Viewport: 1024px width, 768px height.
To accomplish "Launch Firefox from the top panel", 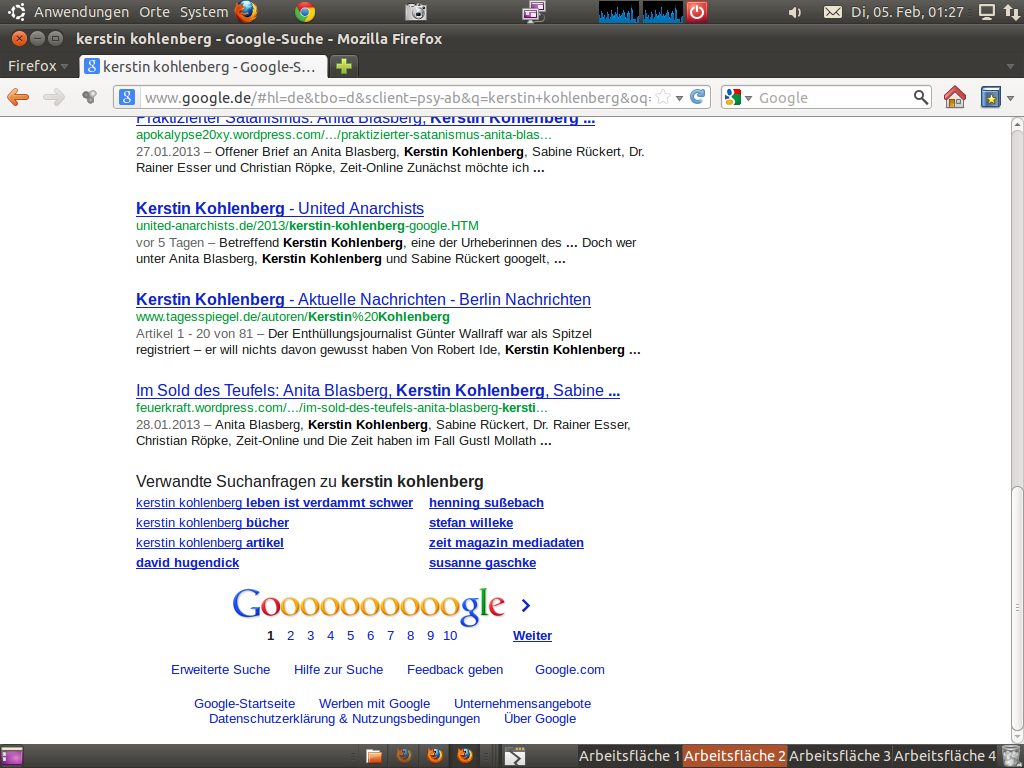I will pyautogui.click(x=246, y=12).
